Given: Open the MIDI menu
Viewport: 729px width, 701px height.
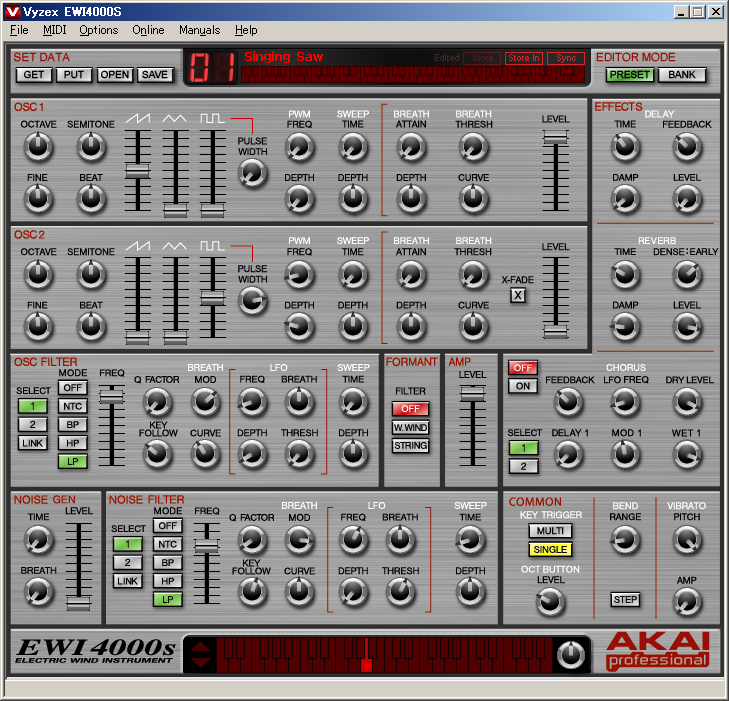Looking at the screenshot, I should tap(54, 30).
